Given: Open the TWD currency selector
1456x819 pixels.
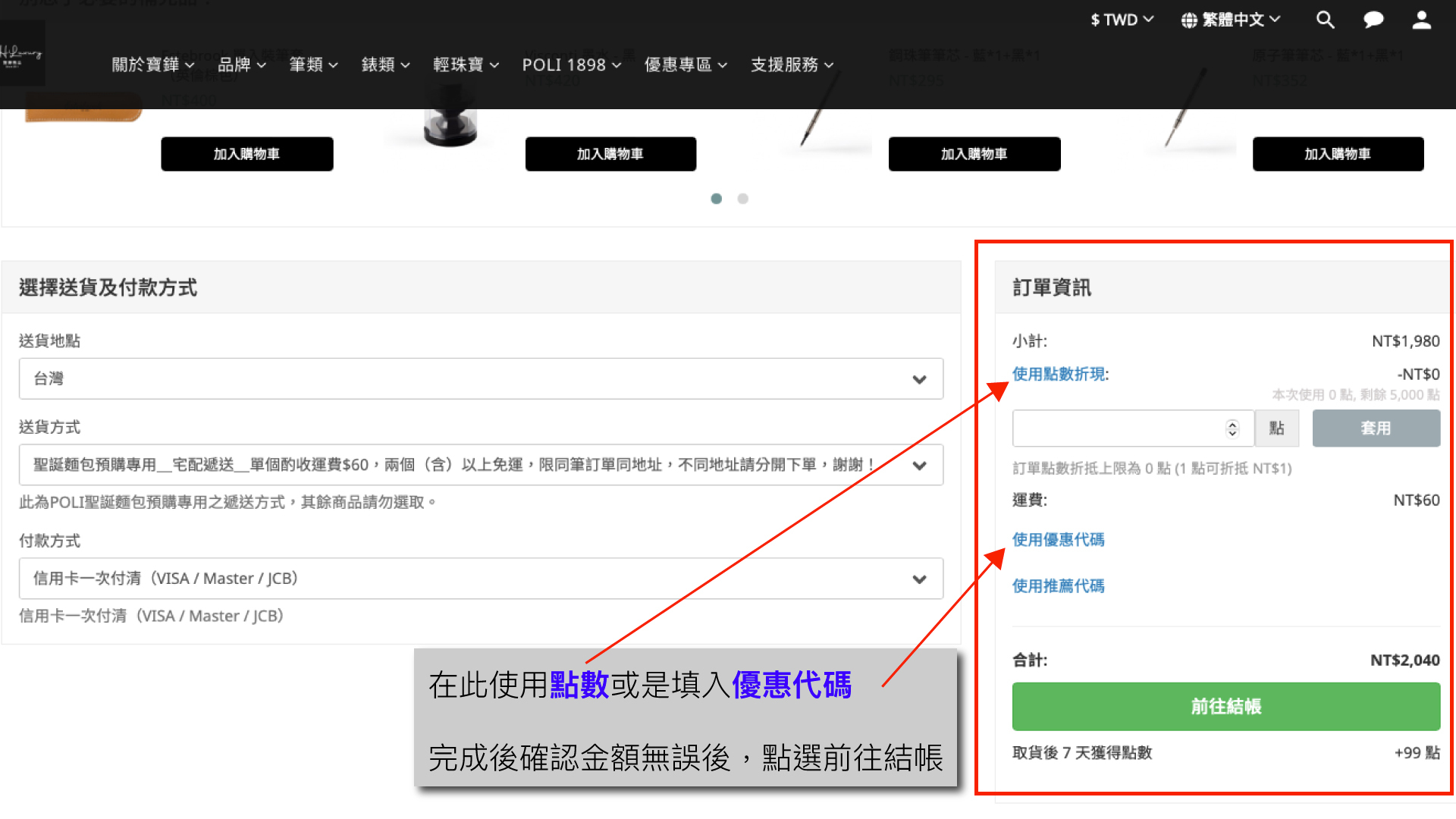Looking at the screenshot, I should [x=1122, y=20].
